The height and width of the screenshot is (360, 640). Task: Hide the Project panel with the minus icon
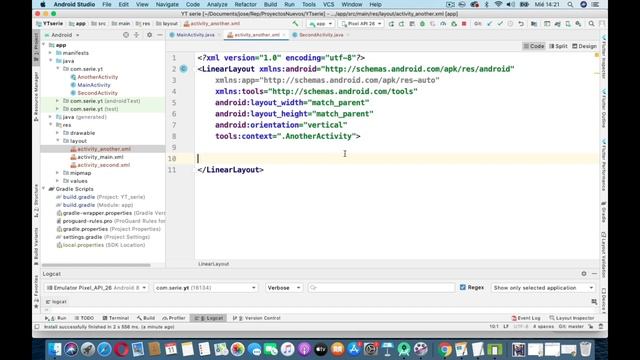[x=160, y=35]
